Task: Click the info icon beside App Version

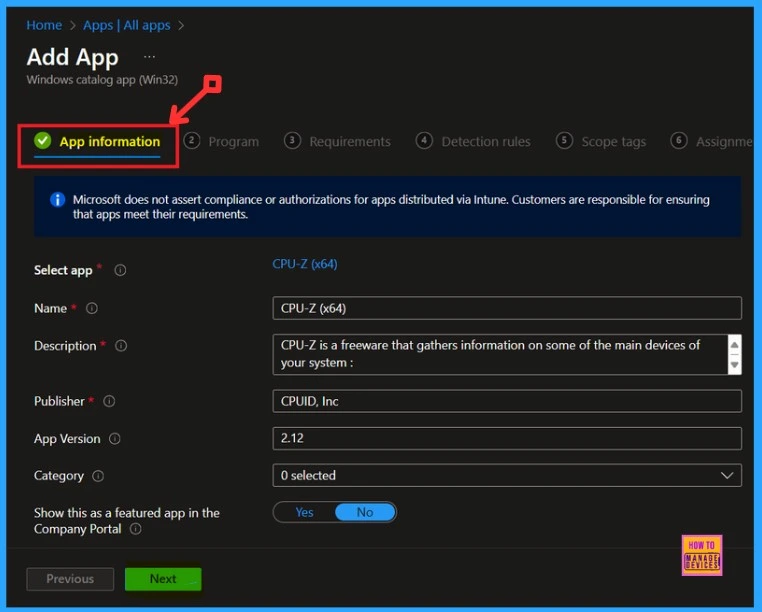Action: pyautogui.click(x=115, y=439)
